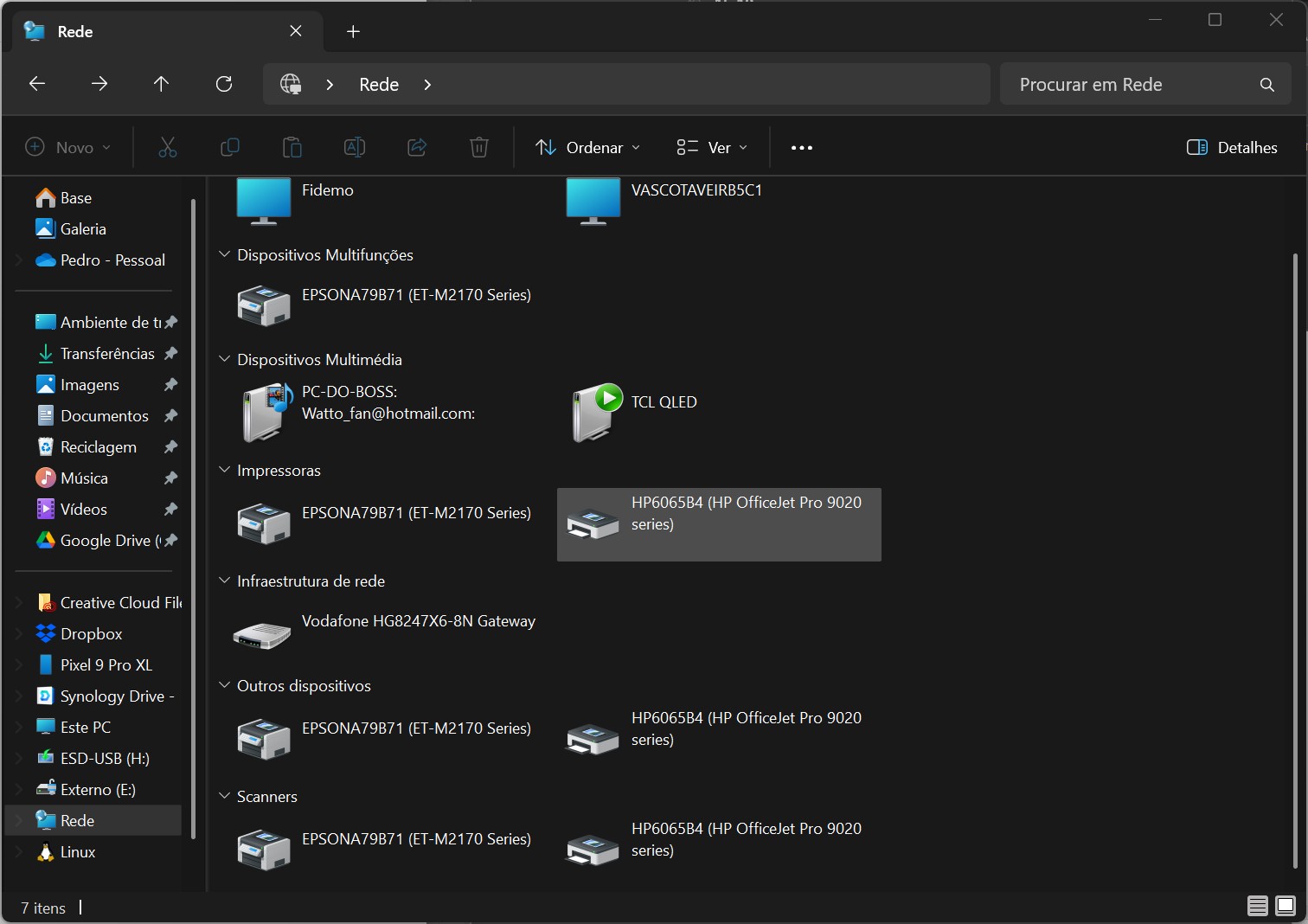Collapse the Dispositivos Multimédia group
The height and width of the screenshot is (924, 1308).
click(225, 360)
